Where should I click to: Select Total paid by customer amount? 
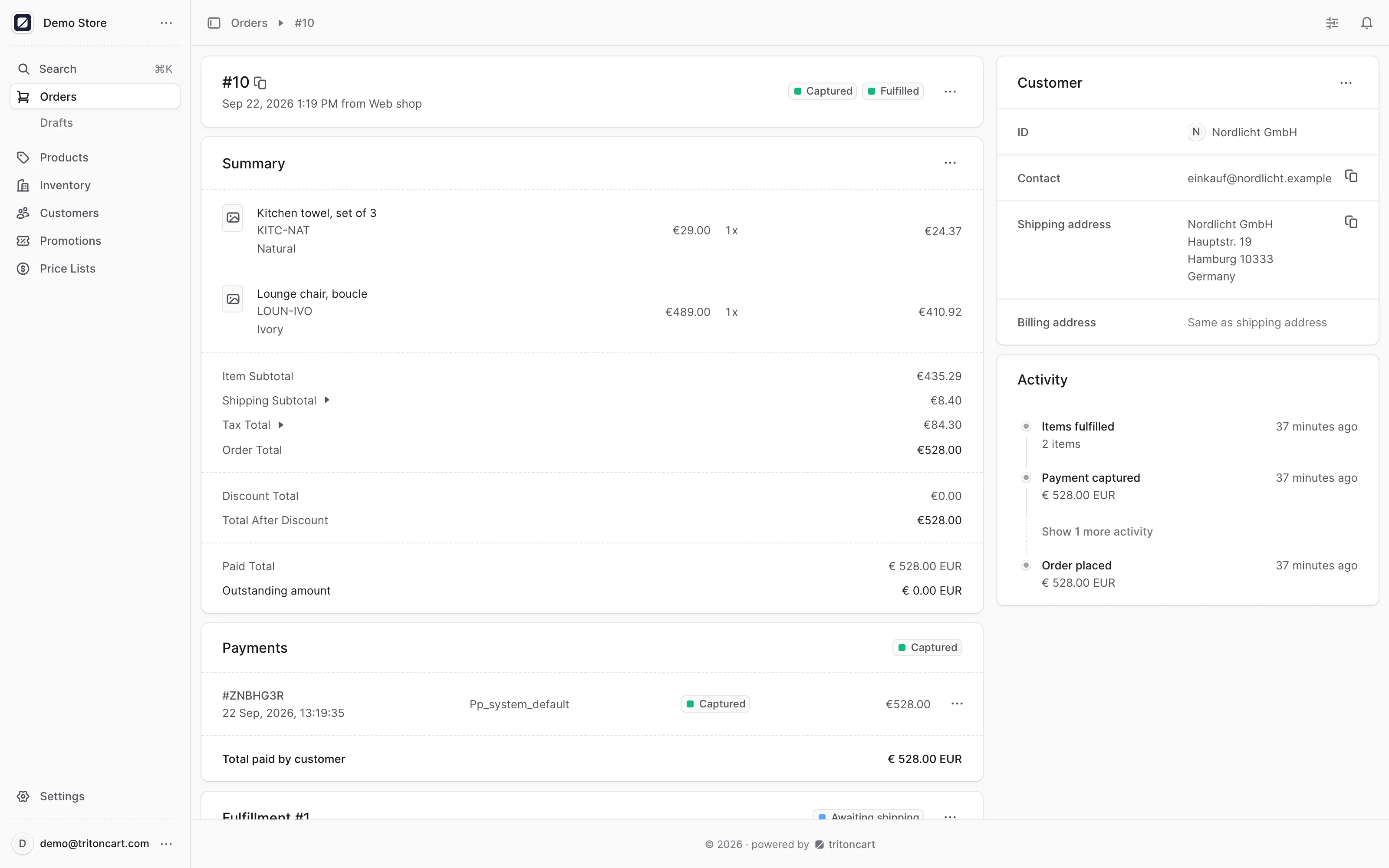[925, 759]
